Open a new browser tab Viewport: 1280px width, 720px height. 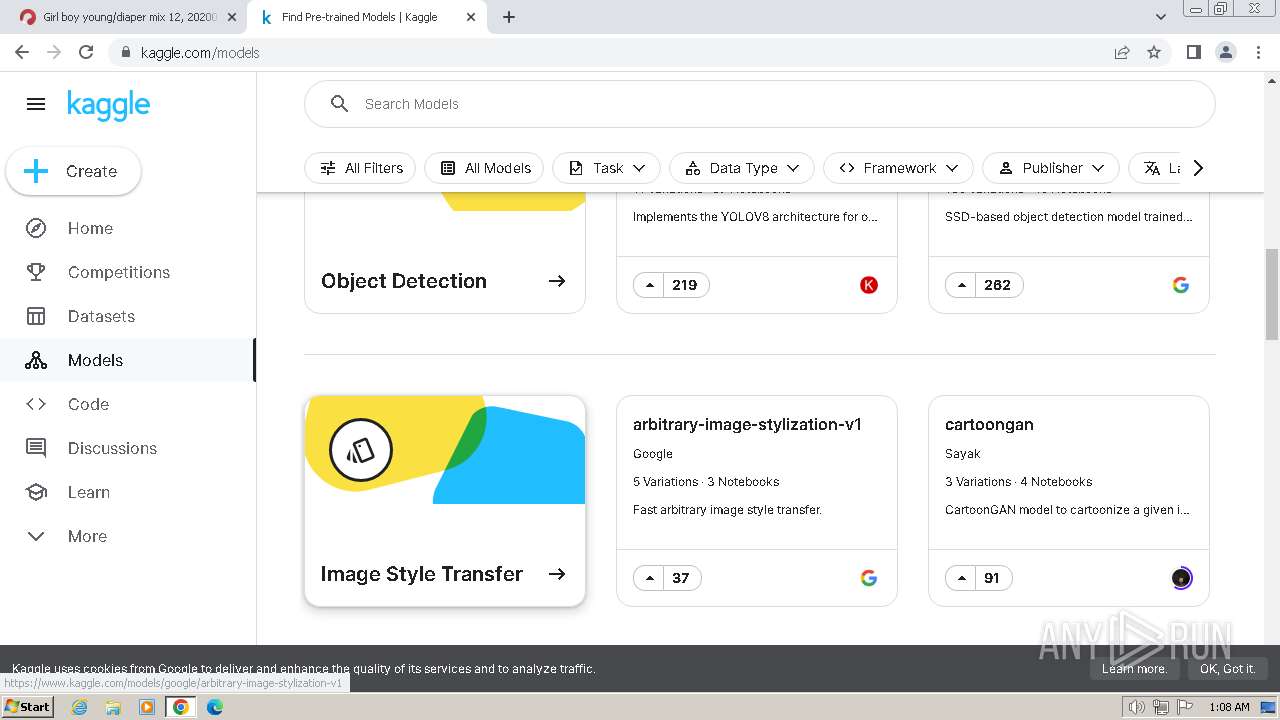(x=508, y=17)
